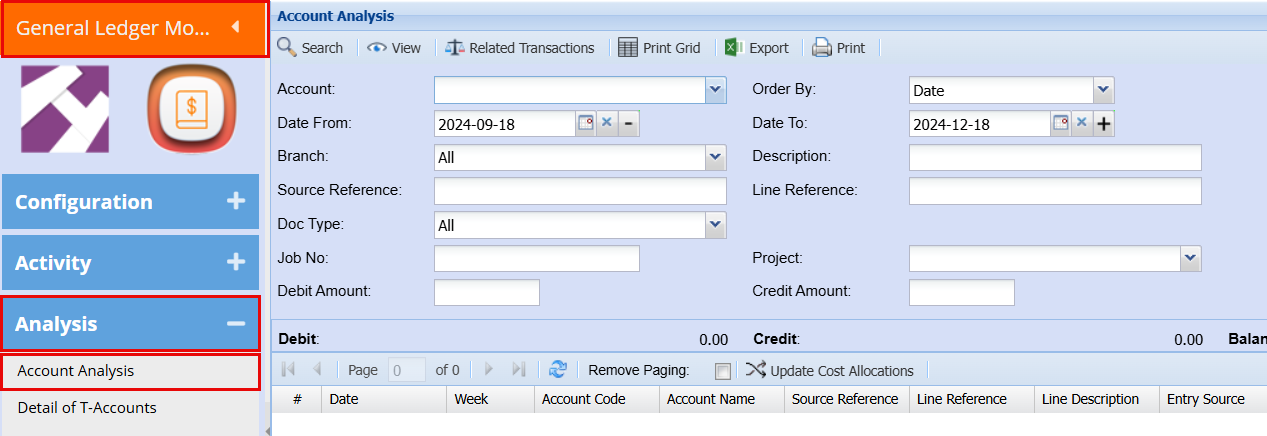Go to last page of grid
This screenshot has height=436, width=1267.
pyautogui.click(x=518, y=370)
